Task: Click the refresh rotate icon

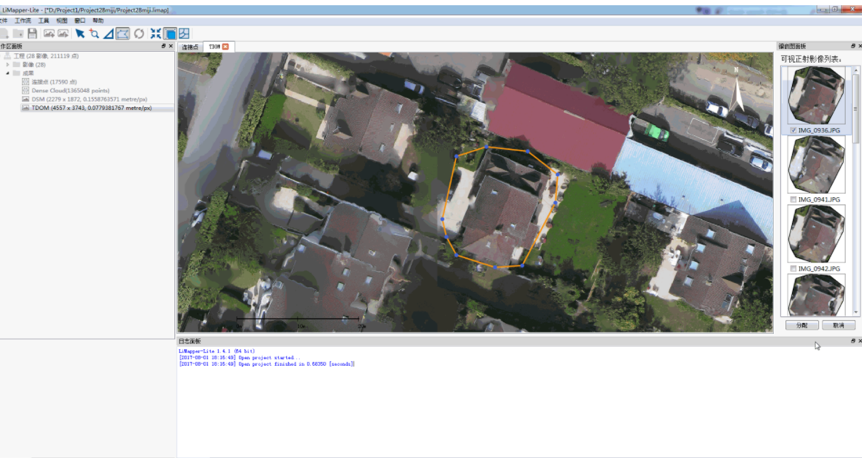Action: tap(139, 34)
